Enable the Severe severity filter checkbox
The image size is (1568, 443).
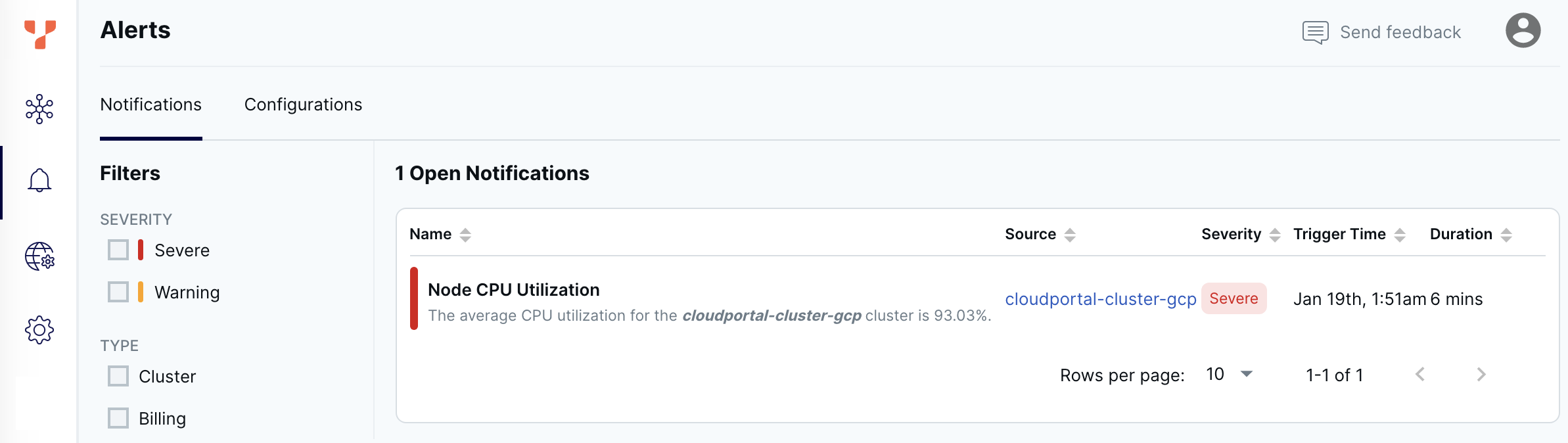(118, 250)
